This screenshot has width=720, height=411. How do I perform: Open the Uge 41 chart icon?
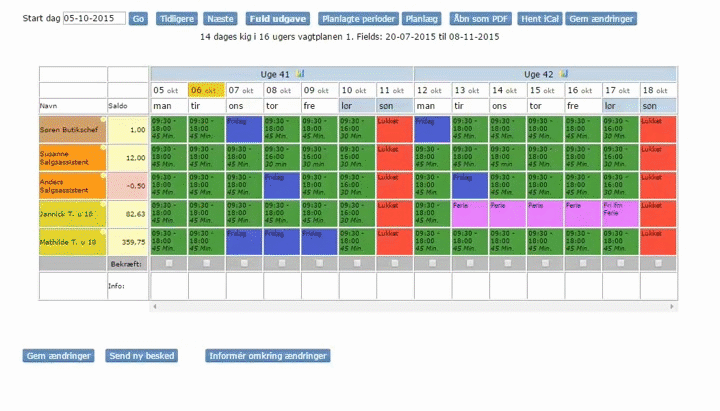click(300, 73)
